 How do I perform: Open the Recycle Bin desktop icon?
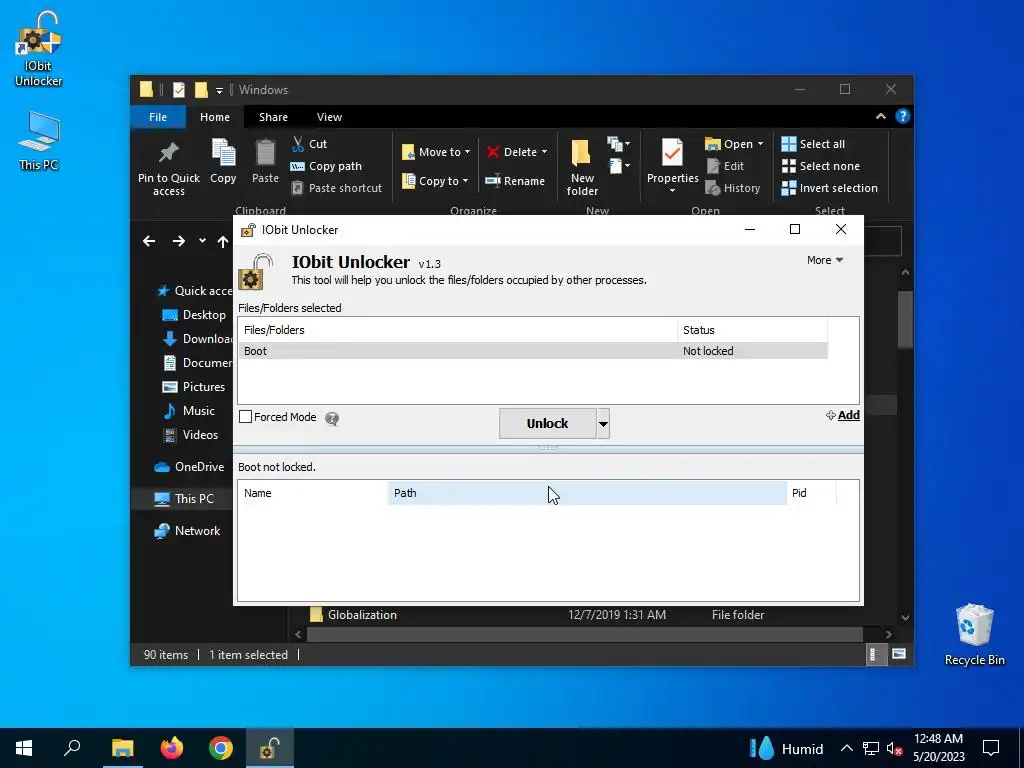pyautogui.click(x=974, y=635)
